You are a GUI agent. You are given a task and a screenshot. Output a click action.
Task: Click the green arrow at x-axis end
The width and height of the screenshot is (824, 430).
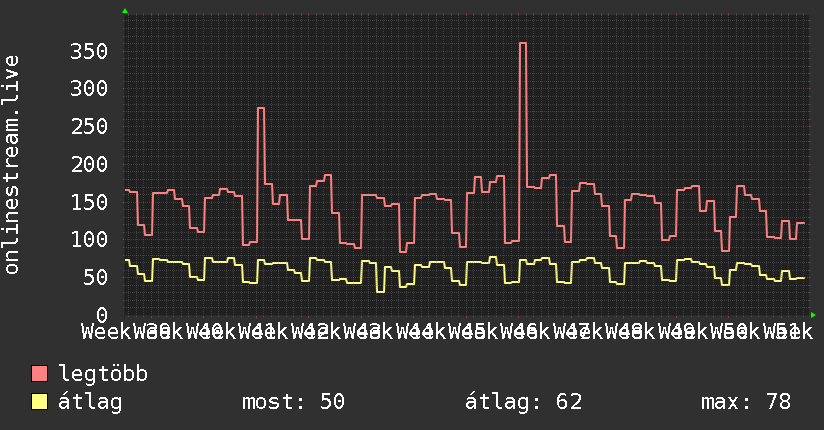(x=813, y=315)
